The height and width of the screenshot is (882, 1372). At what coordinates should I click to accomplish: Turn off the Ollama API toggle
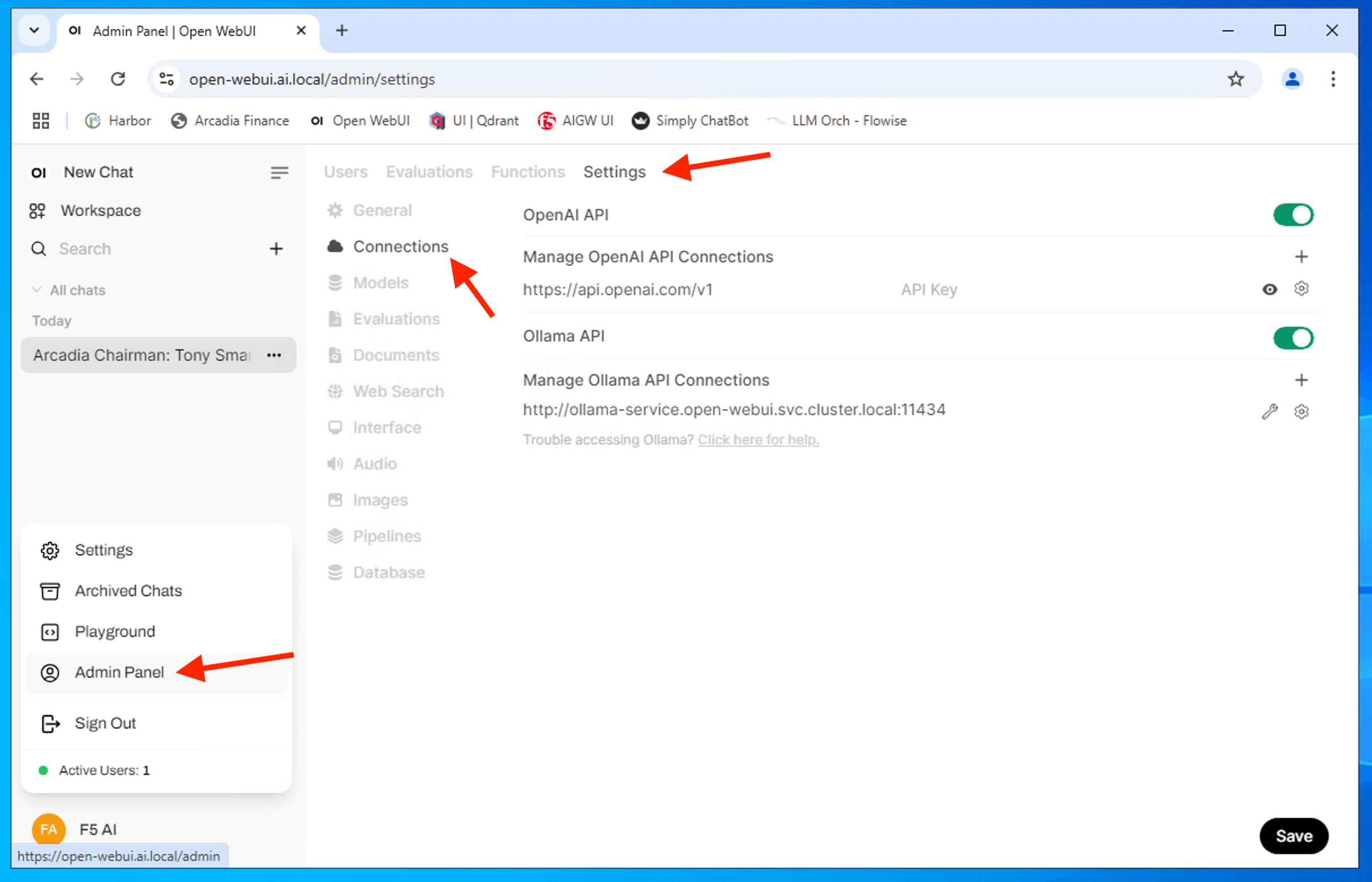click(1292, 338)
